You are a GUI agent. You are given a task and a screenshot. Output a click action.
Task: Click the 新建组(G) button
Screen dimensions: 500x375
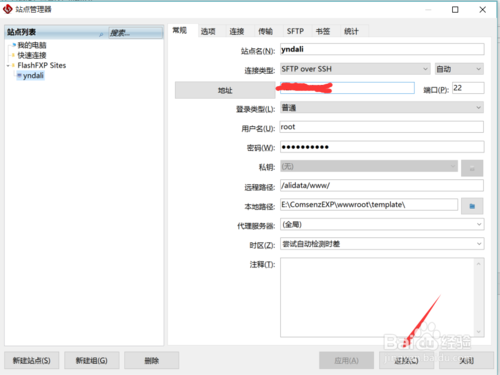92,360
